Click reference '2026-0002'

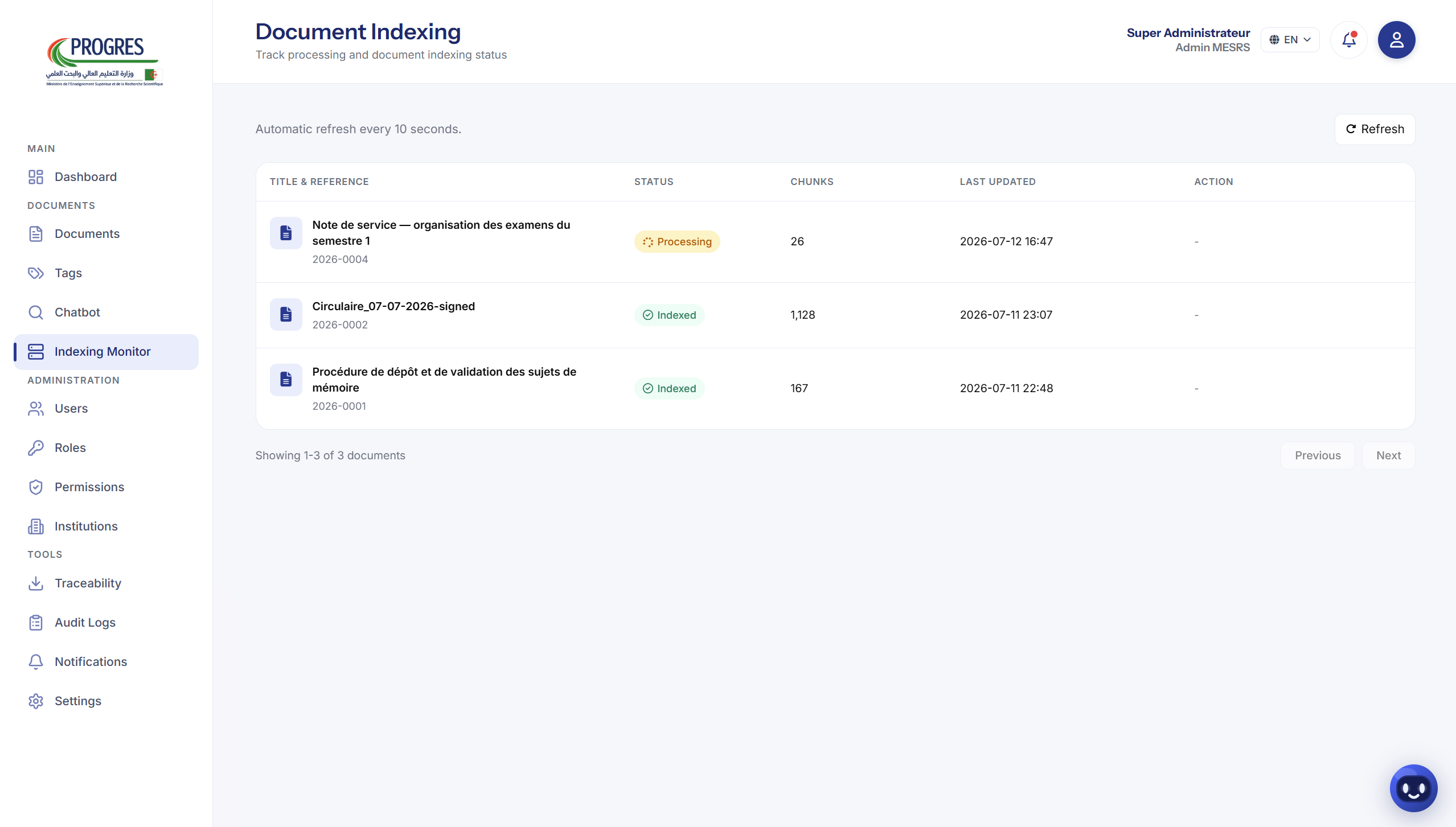click(x=340, y=325)
